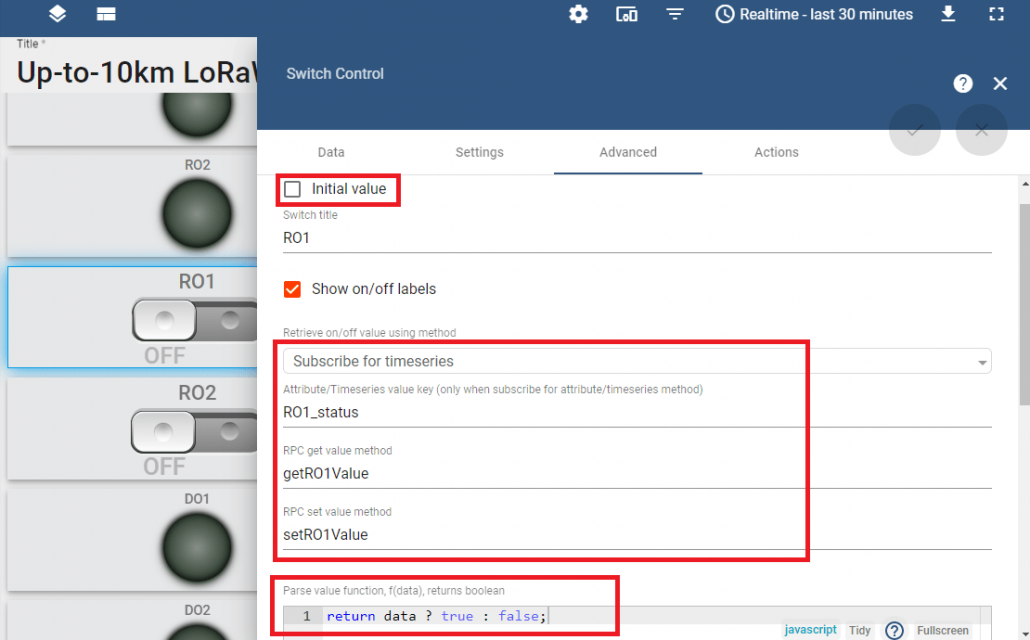The width and height of the screenshot is (1030, 640).
Task: Click the Tidy button in code editor
Action: [859, 631]
